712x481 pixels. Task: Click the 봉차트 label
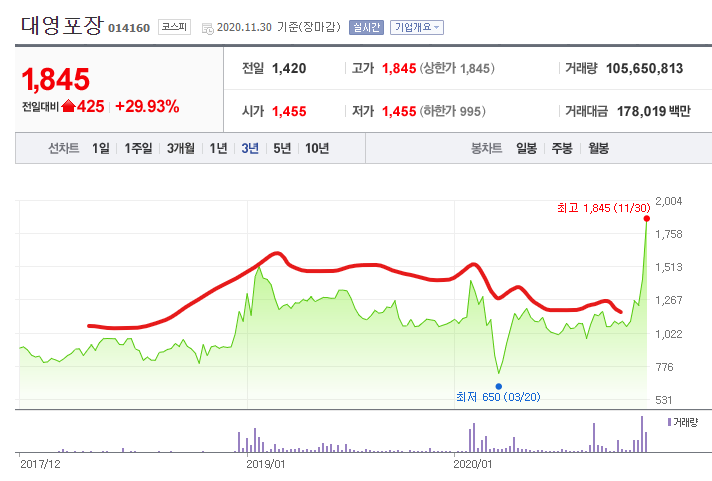tap(486, 148)
